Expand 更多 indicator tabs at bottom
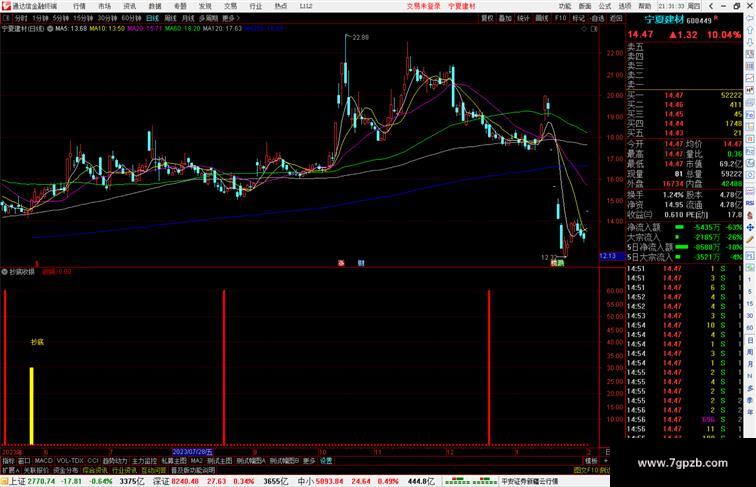Viewport: 756px width, 487px height. (309, 461)
